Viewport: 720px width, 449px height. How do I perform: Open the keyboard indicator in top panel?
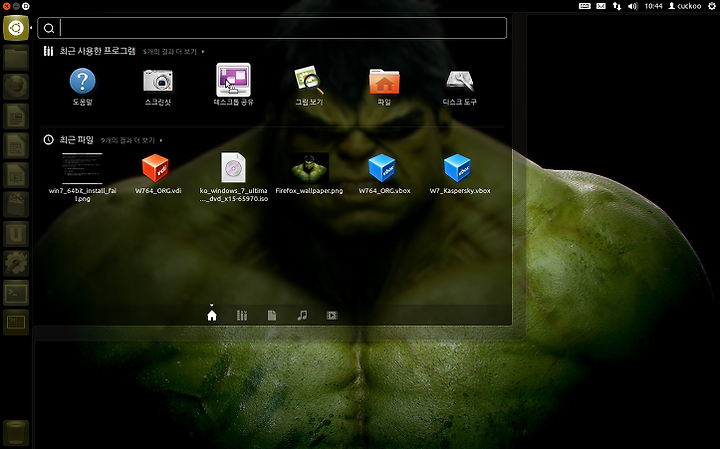click(585, 6)
